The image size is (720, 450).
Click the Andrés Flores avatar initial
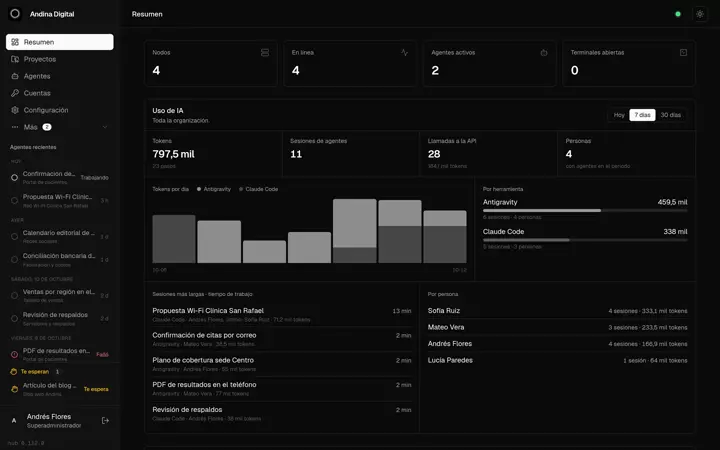14,421
